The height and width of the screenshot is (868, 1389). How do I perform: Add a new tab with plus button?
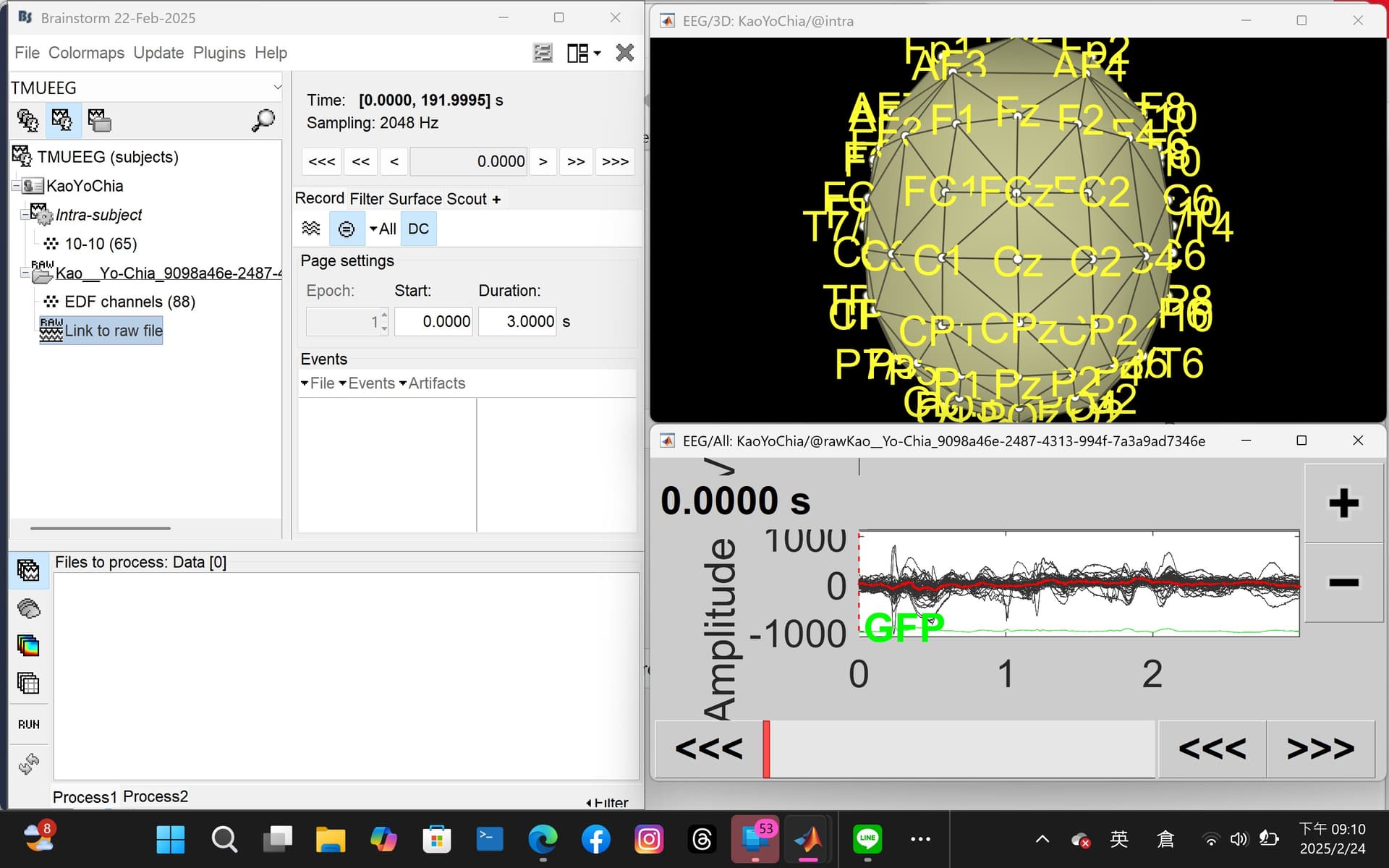[496, 200]
